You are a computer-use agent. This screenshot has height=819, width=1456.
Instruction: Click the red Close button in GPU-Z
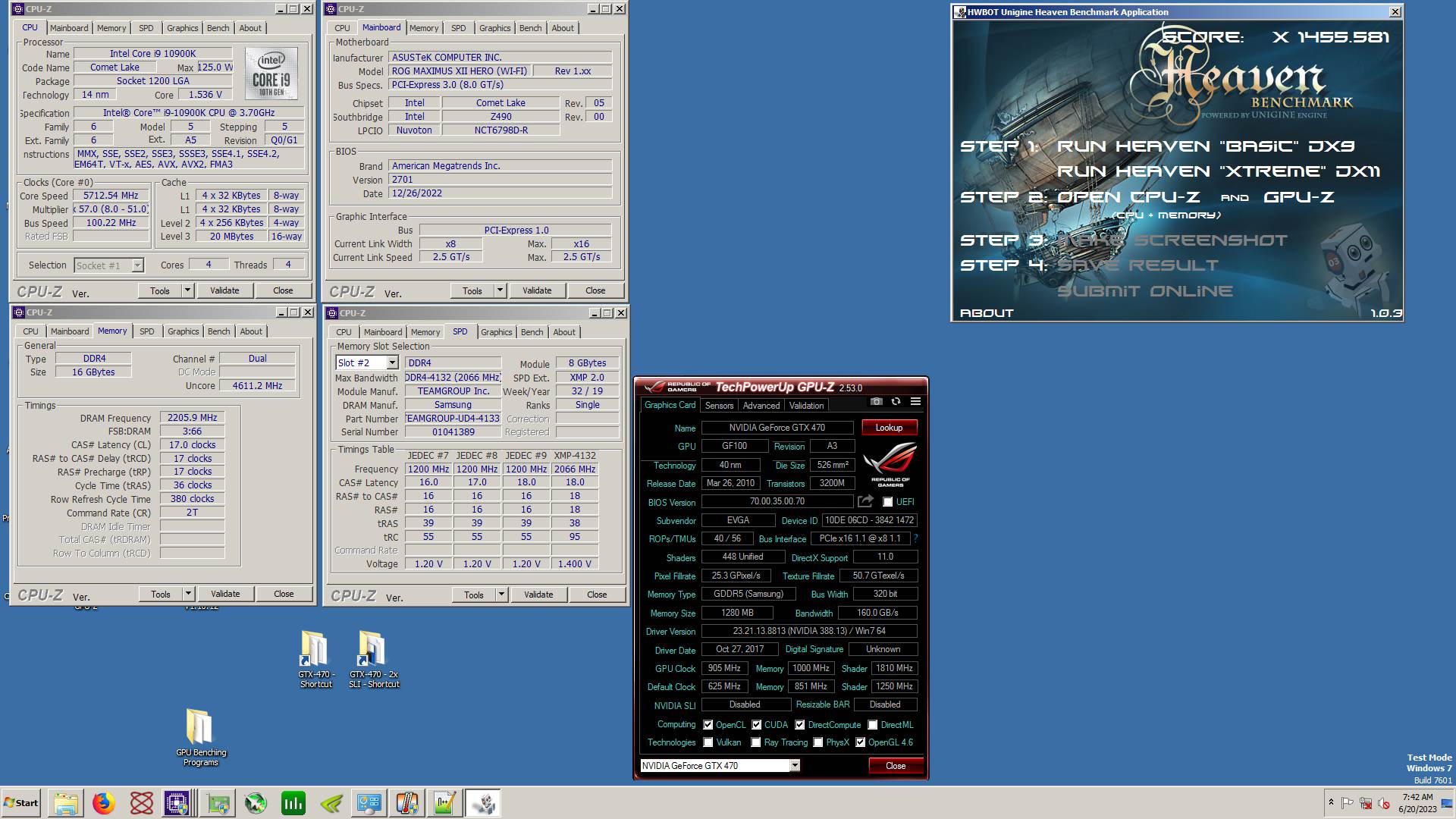coord(896,766)
